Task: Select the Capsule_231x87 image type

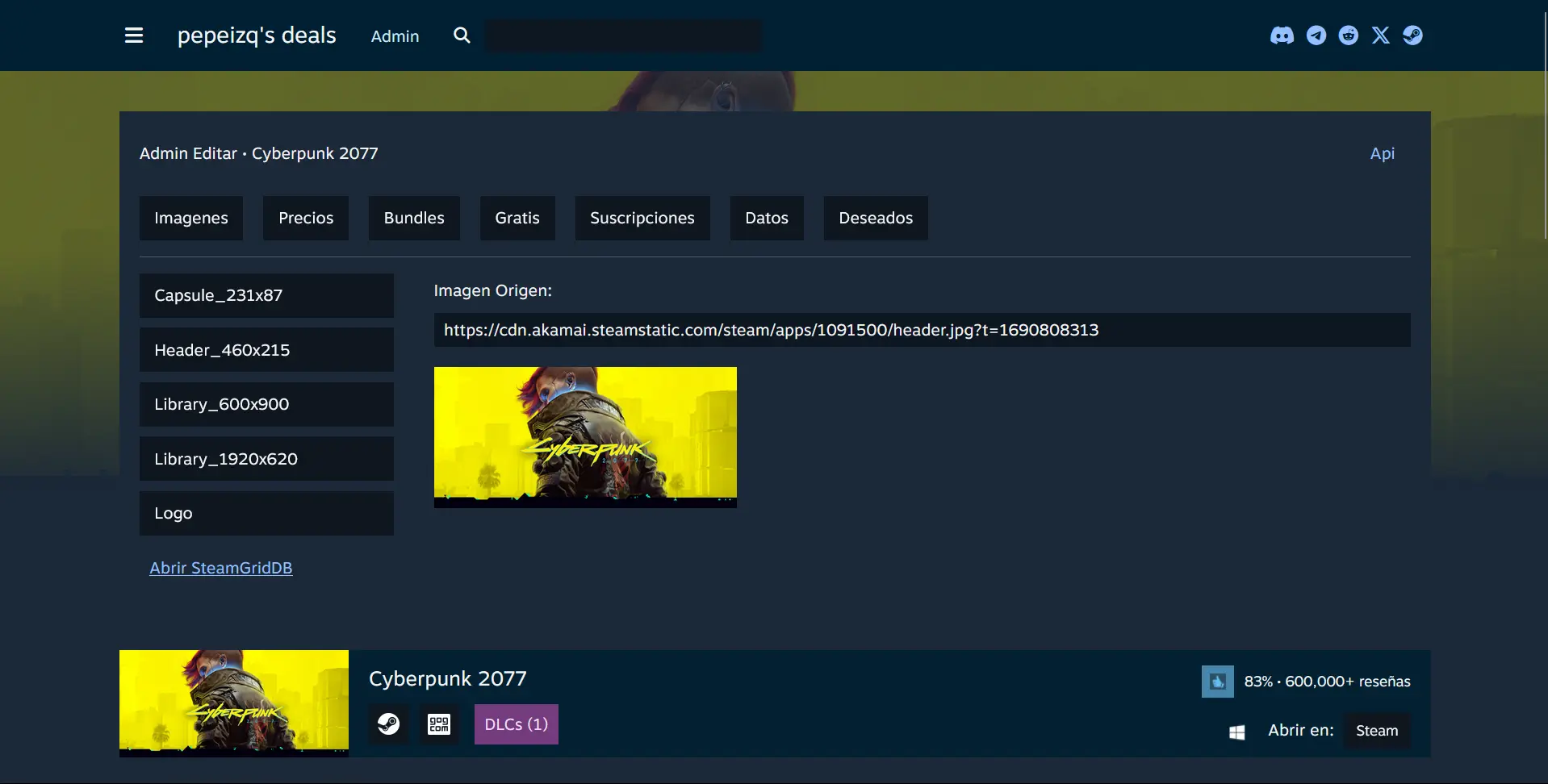Action: tap(266, 295)
